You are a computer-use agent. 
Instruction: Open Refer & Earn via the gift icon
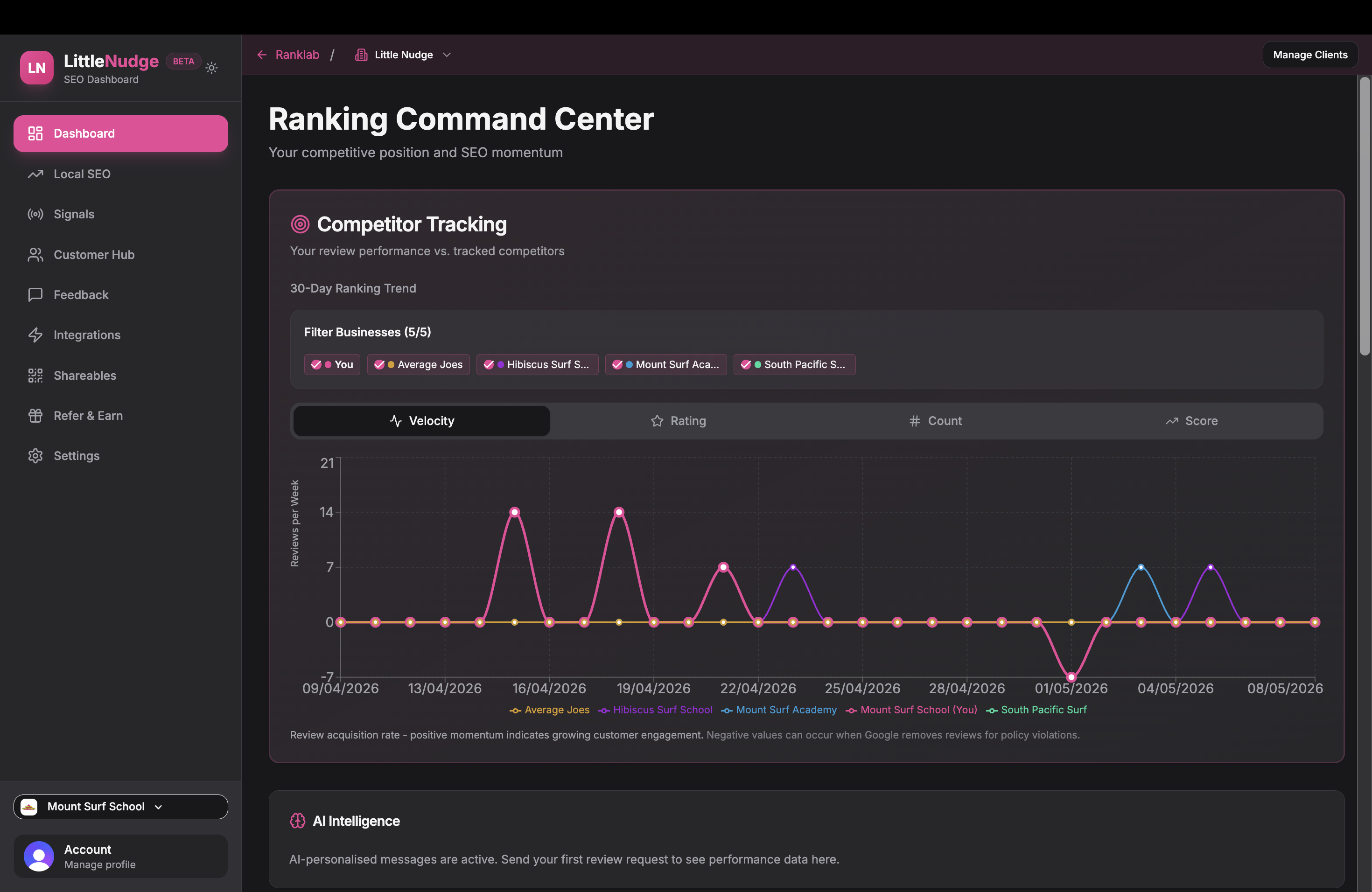point(36,416)
